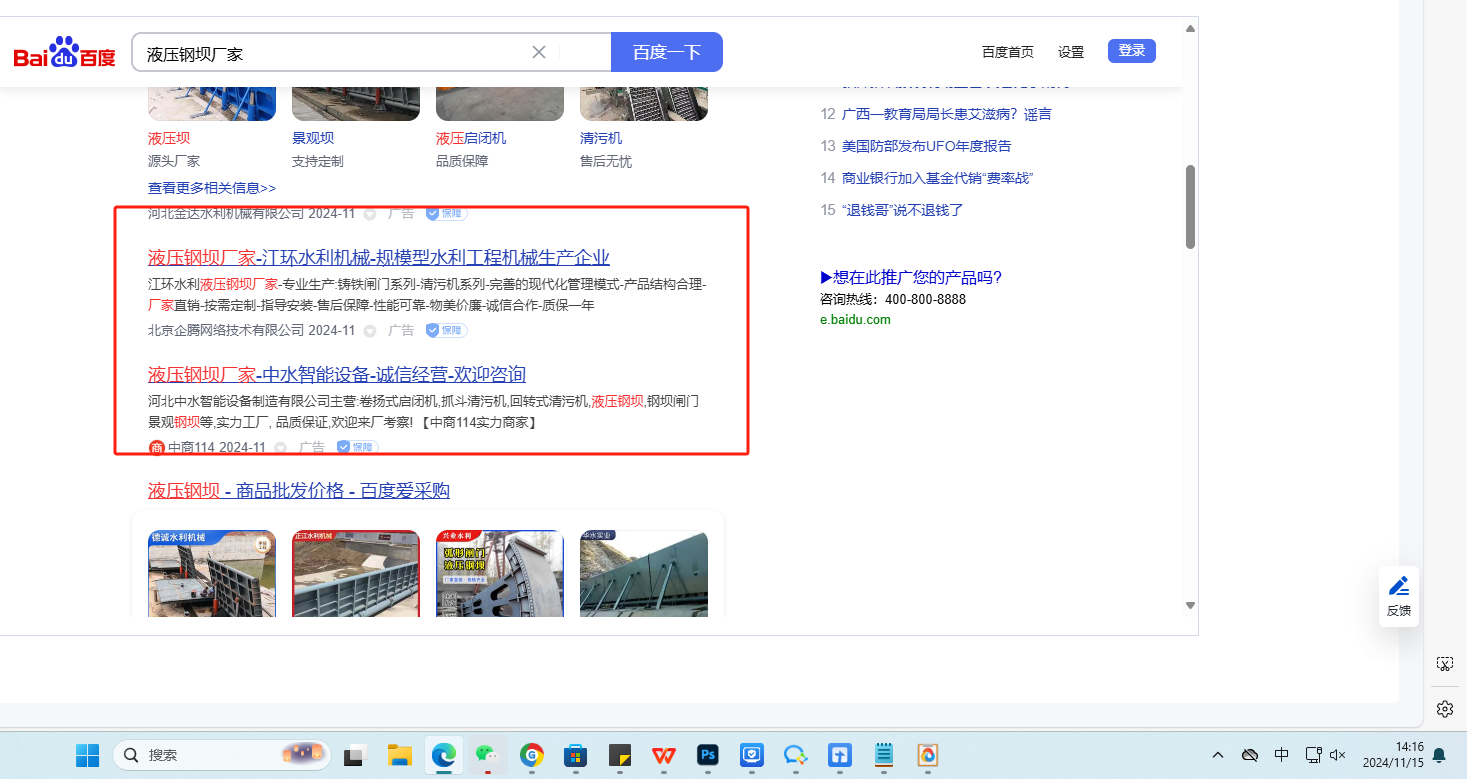Open the 查看更多相关信息 link

coord(212,188)
